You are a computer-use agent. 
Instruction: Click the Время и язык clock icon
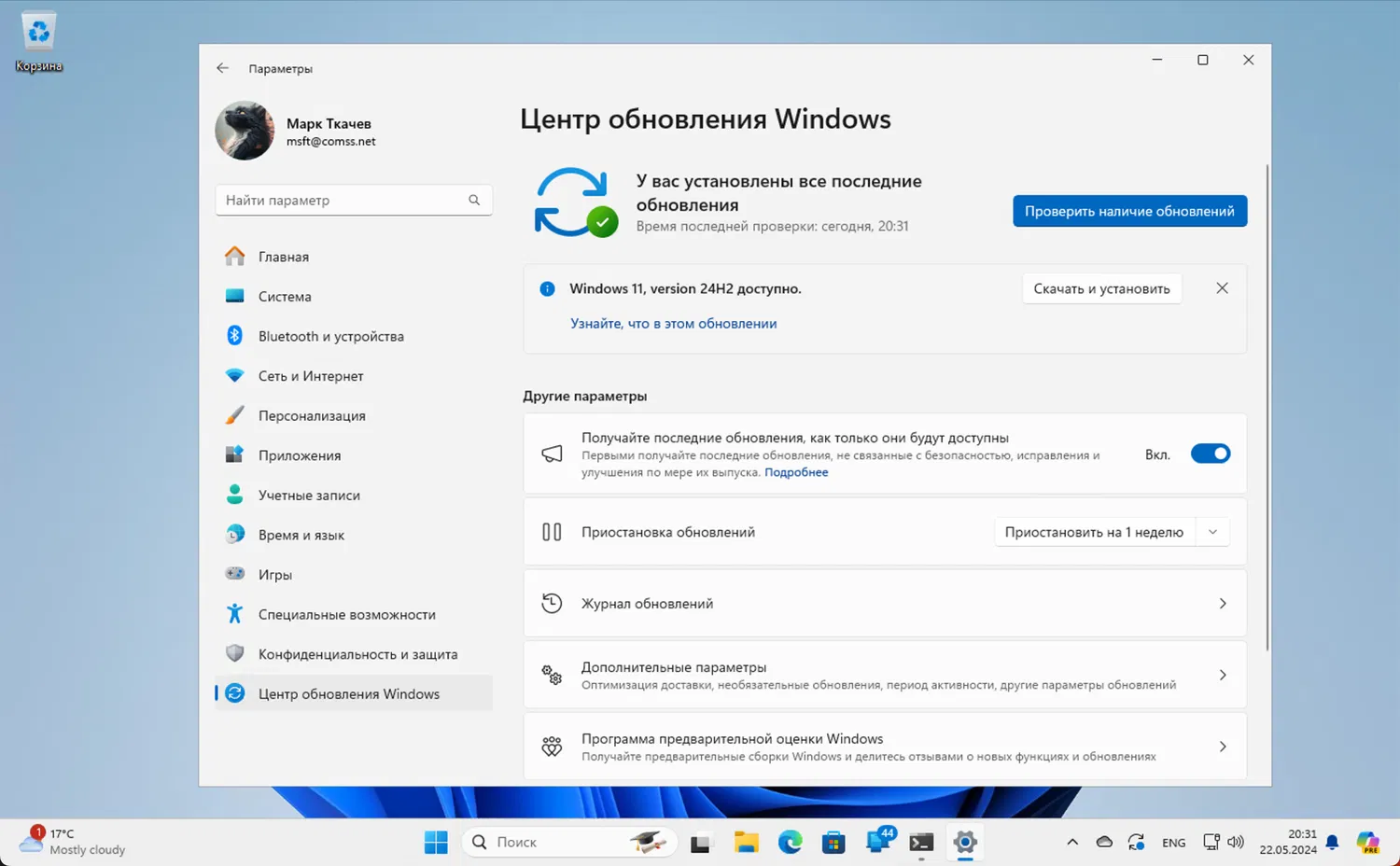click(x=235, y=535)
